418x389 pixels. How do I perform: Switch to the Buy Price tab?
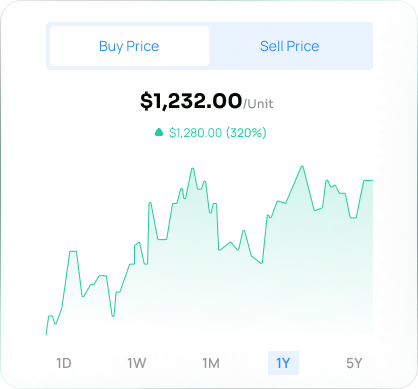(129, 46)
